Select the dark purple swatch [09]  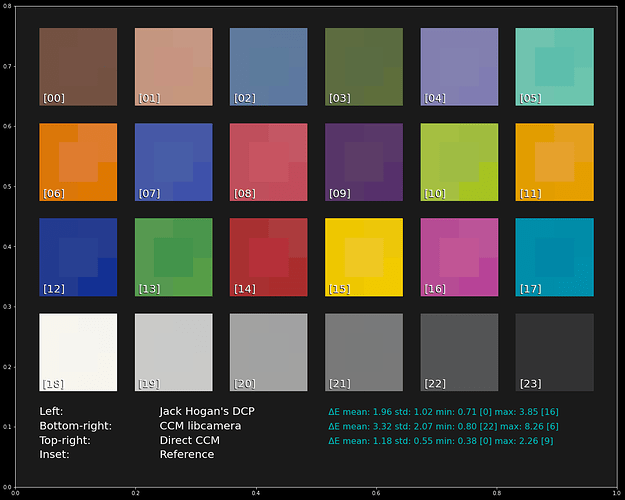[364, 162]
